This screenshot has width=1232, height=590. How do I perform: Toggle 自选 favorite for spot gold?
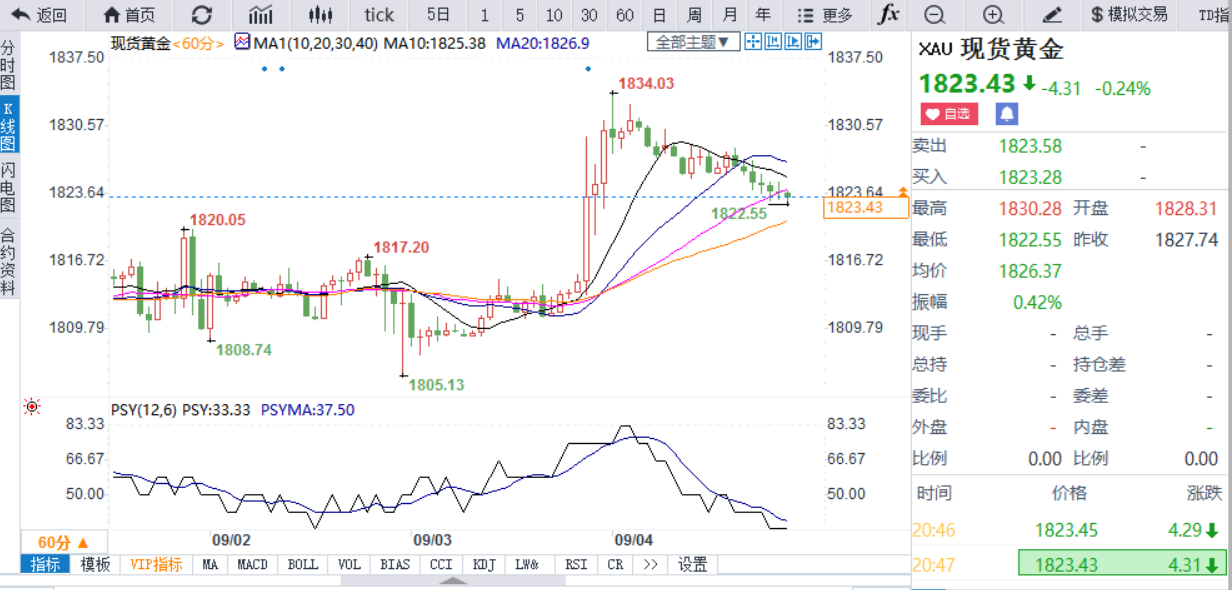pos(949,114)
